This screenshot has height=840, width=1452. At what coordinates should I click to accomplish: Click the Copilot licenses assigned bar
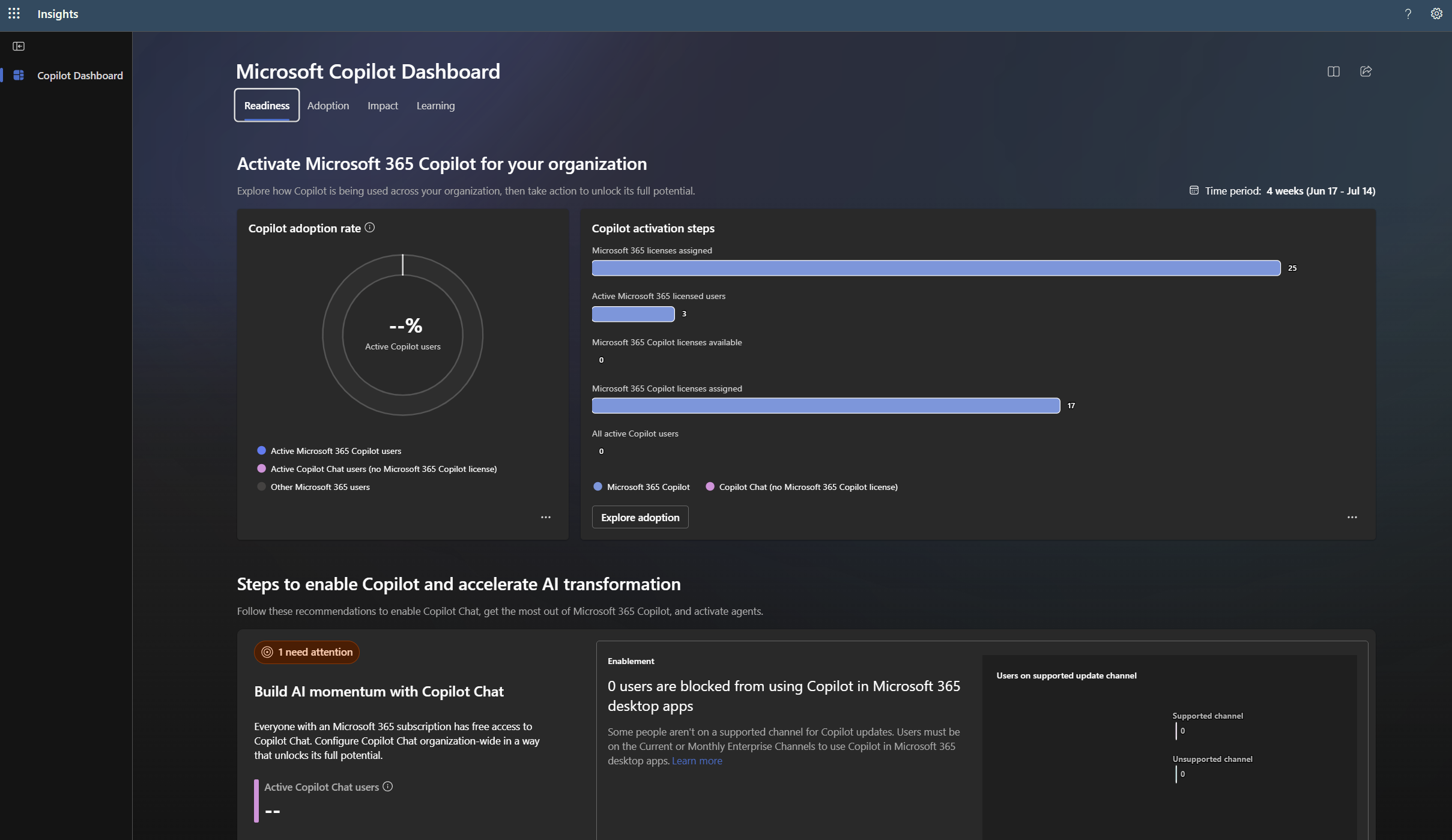(x=826, y=406)
